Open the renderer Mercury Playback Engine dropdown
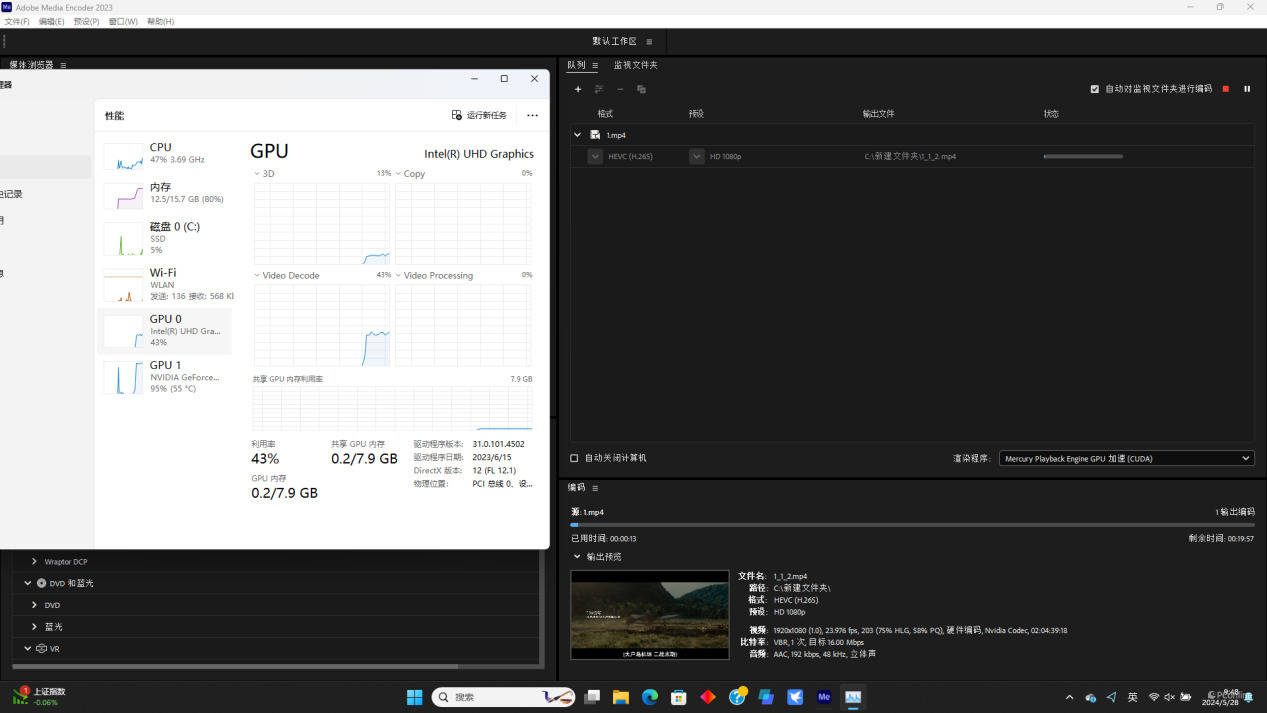1267x713 pixels. 1126,458
